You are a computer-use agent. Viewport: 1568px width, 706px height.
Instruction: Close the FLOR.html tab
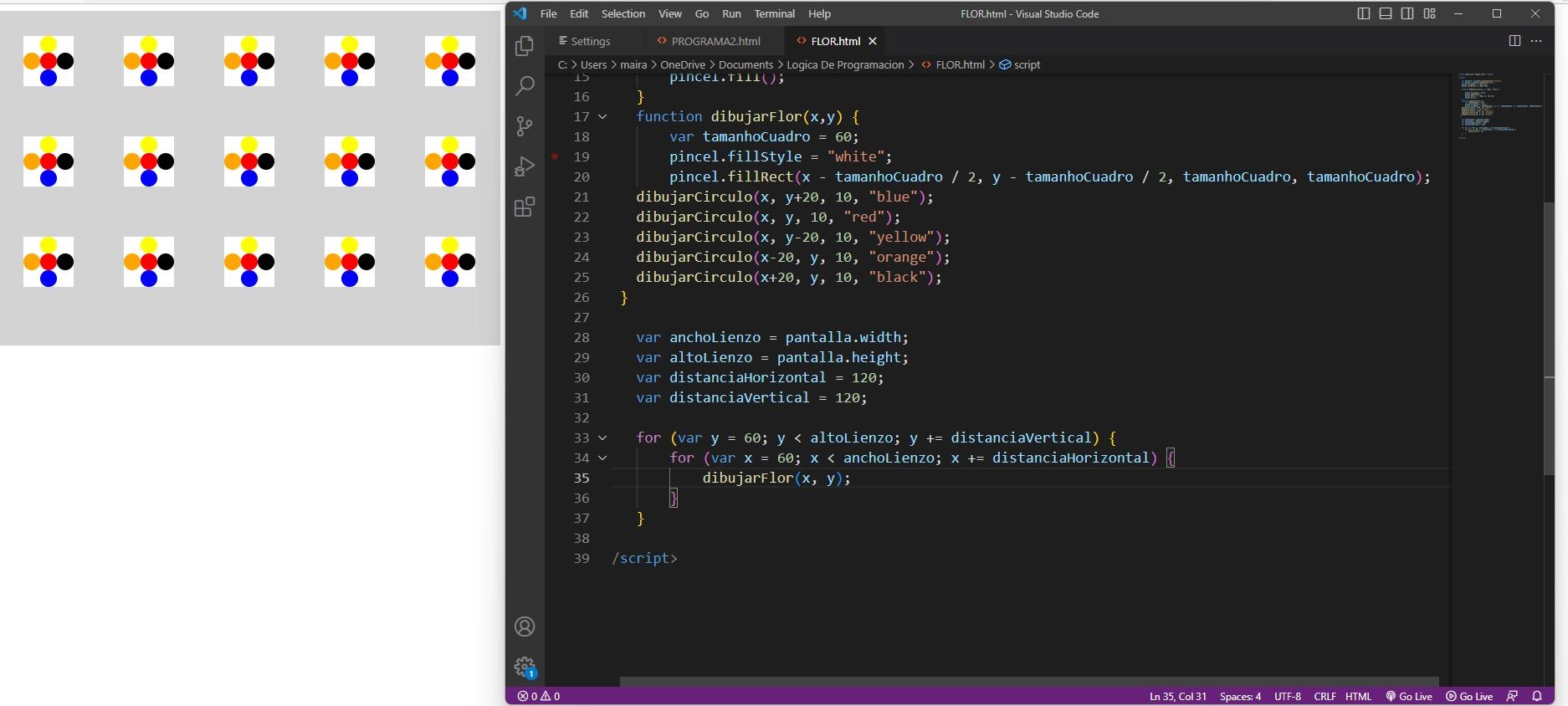click(x=873, y=41)
